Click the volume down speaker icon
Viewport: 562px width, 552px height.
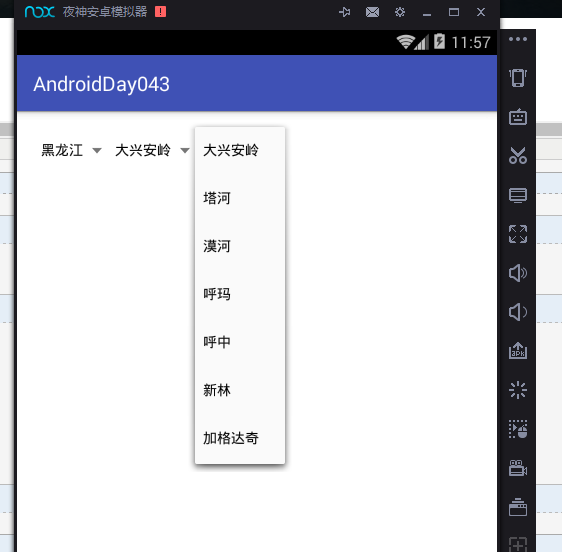518,312
